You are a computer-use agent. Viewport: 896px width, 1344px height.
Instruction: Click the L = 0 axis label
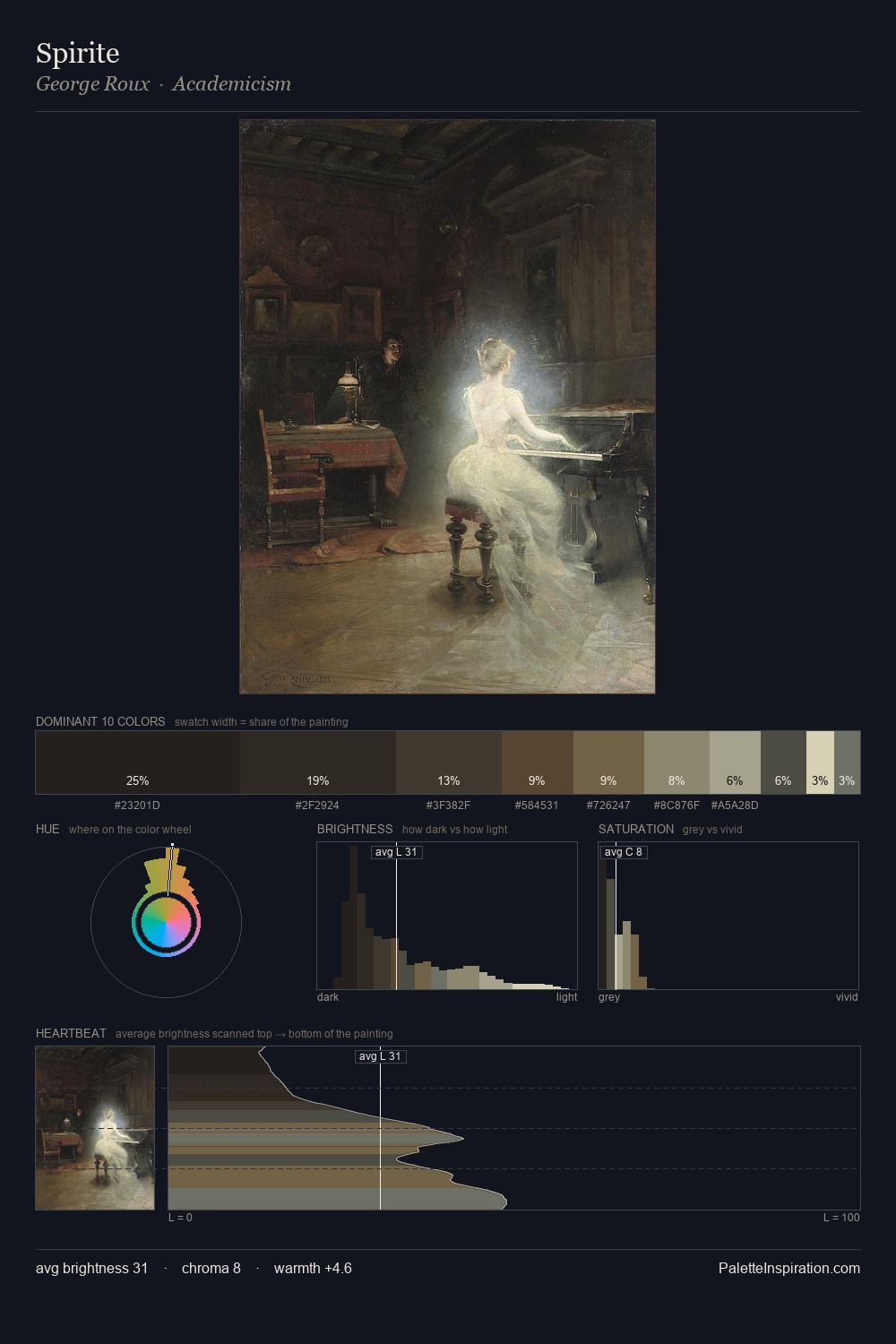tap(180, 1218)
